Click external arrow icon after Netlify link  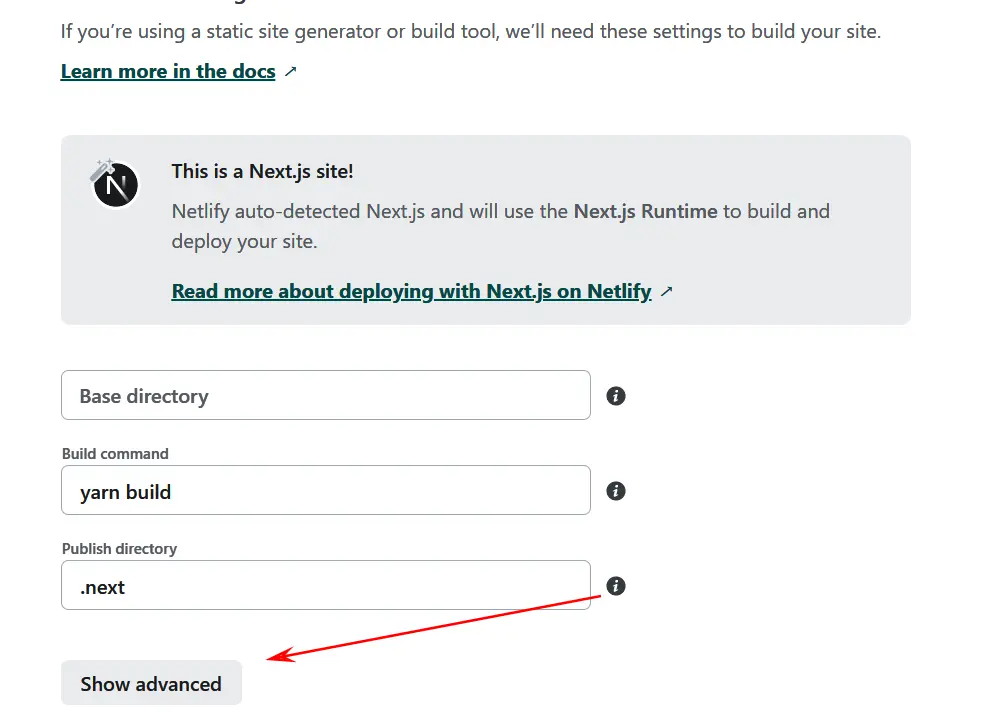667,292
